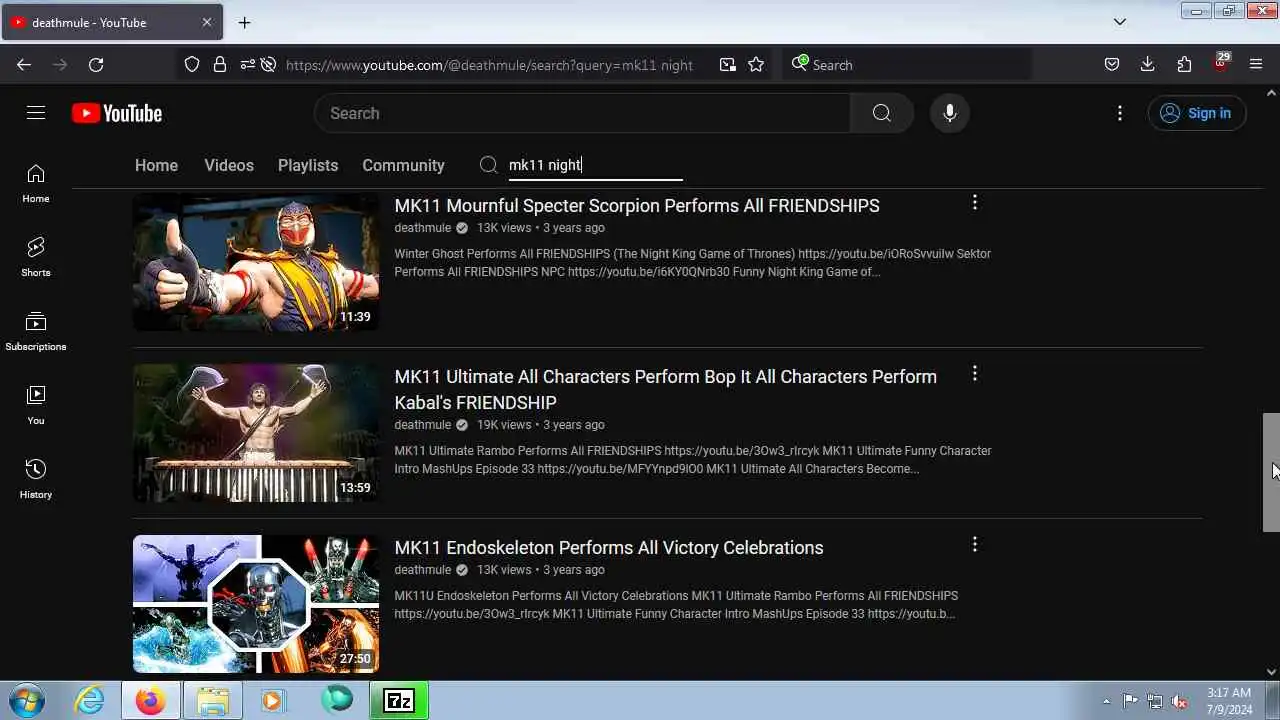The image size is (1280, 720).
Task: Switch to the channel Home tab
Action: pyautogui.click(x=156, y=165)
